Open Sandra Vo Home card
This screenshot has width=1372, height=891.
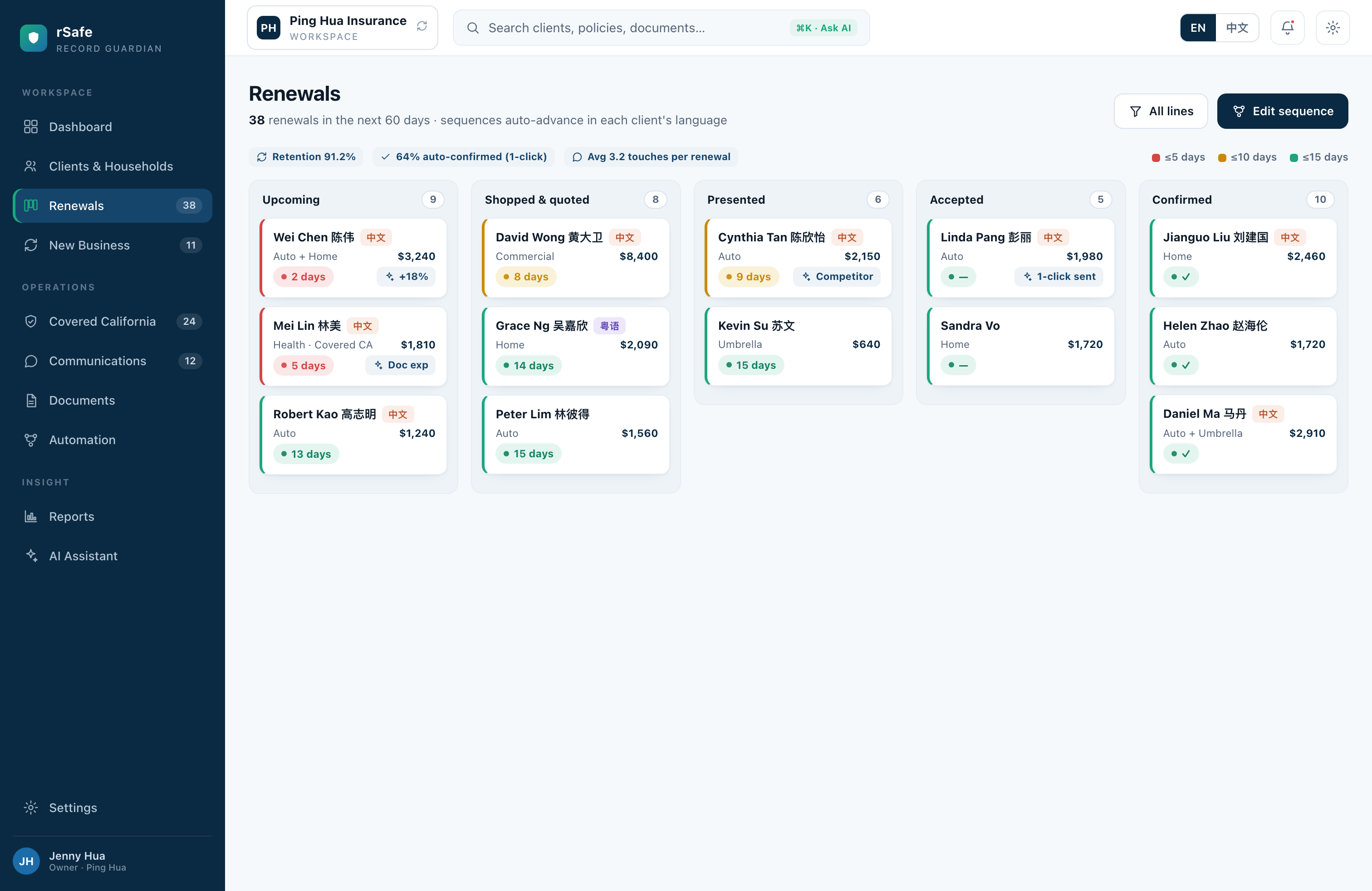(x=1021, y=346)
